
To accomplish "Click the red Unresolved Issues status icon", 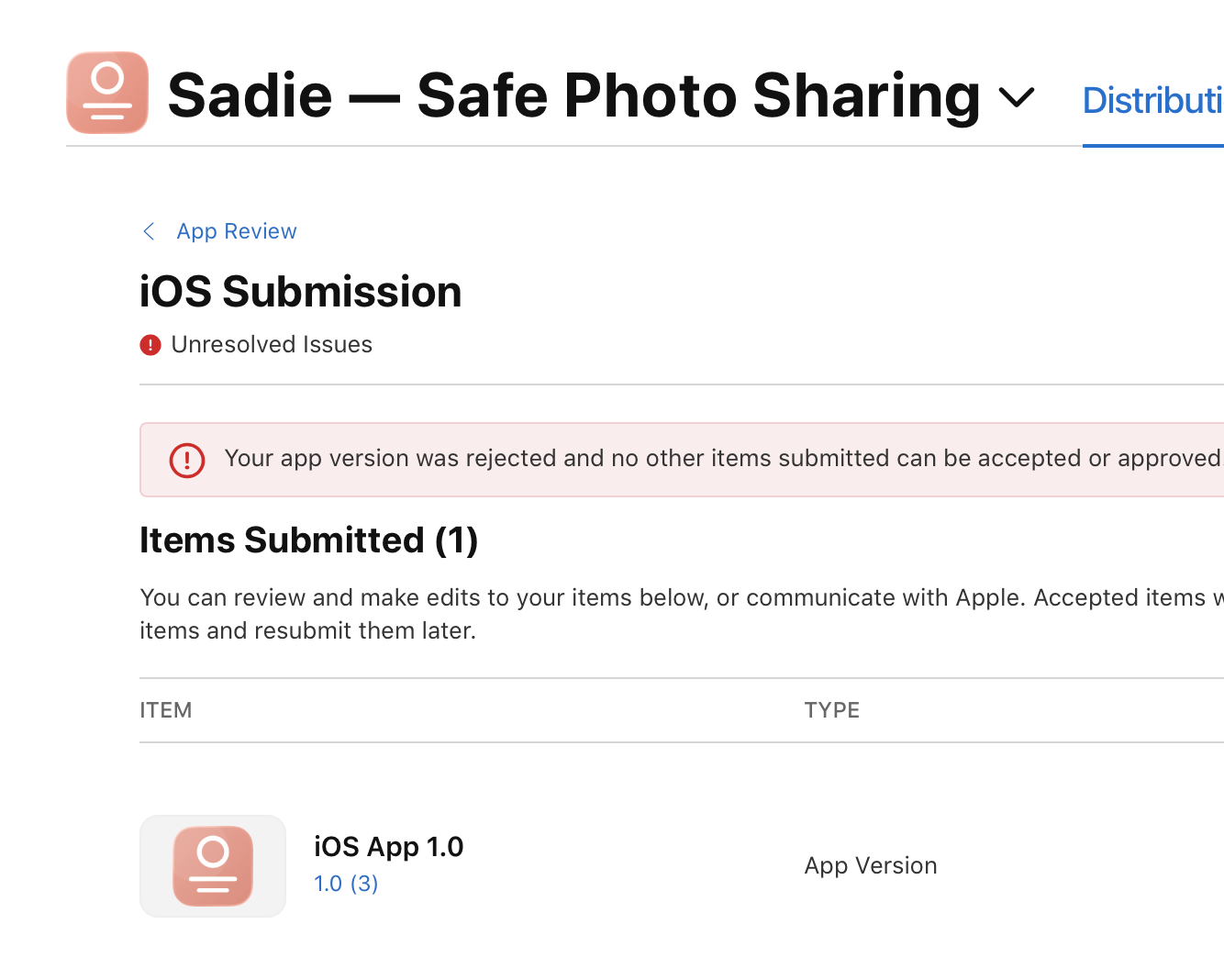I will [x=150, y=345].
